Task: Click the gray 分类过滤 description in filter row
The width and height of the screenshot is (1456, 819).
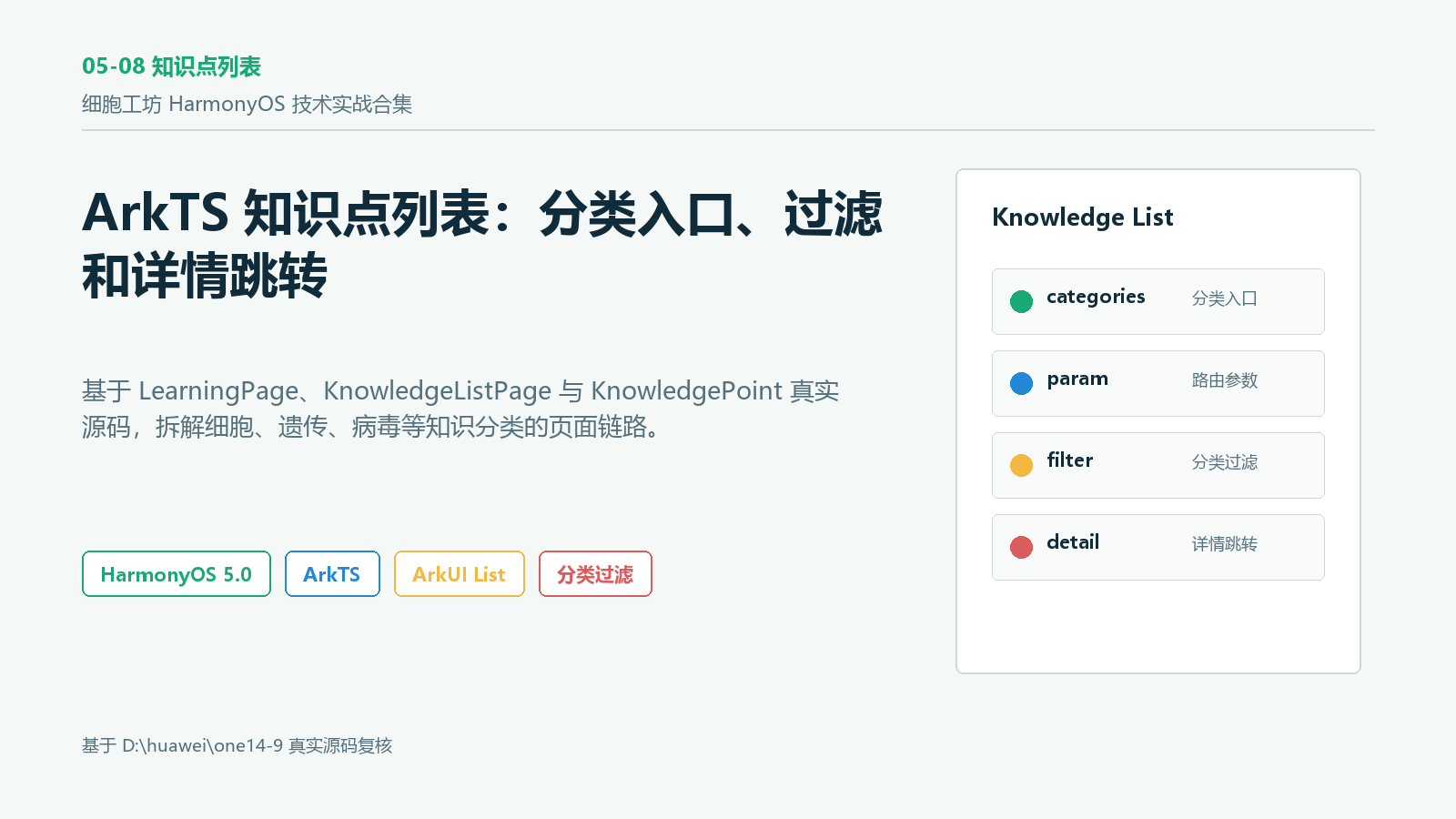Action: (1225, 462)
